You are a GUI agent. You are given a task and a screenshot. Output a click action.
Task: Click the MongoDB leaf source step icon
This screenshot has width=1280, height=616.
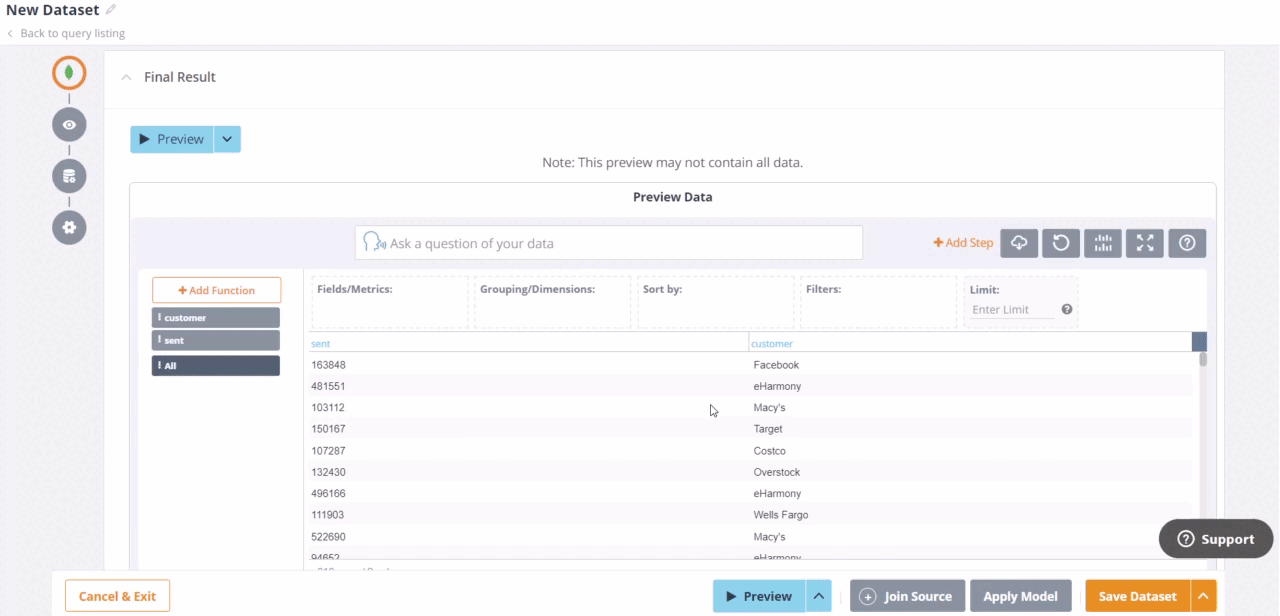point(69,73)
